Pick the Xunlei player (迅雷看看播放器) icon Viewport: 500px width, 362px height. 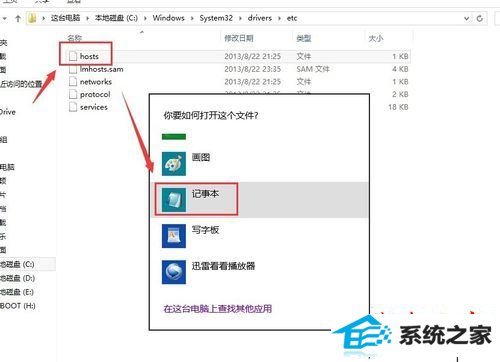pyautogui.click(x=174, y=272)
